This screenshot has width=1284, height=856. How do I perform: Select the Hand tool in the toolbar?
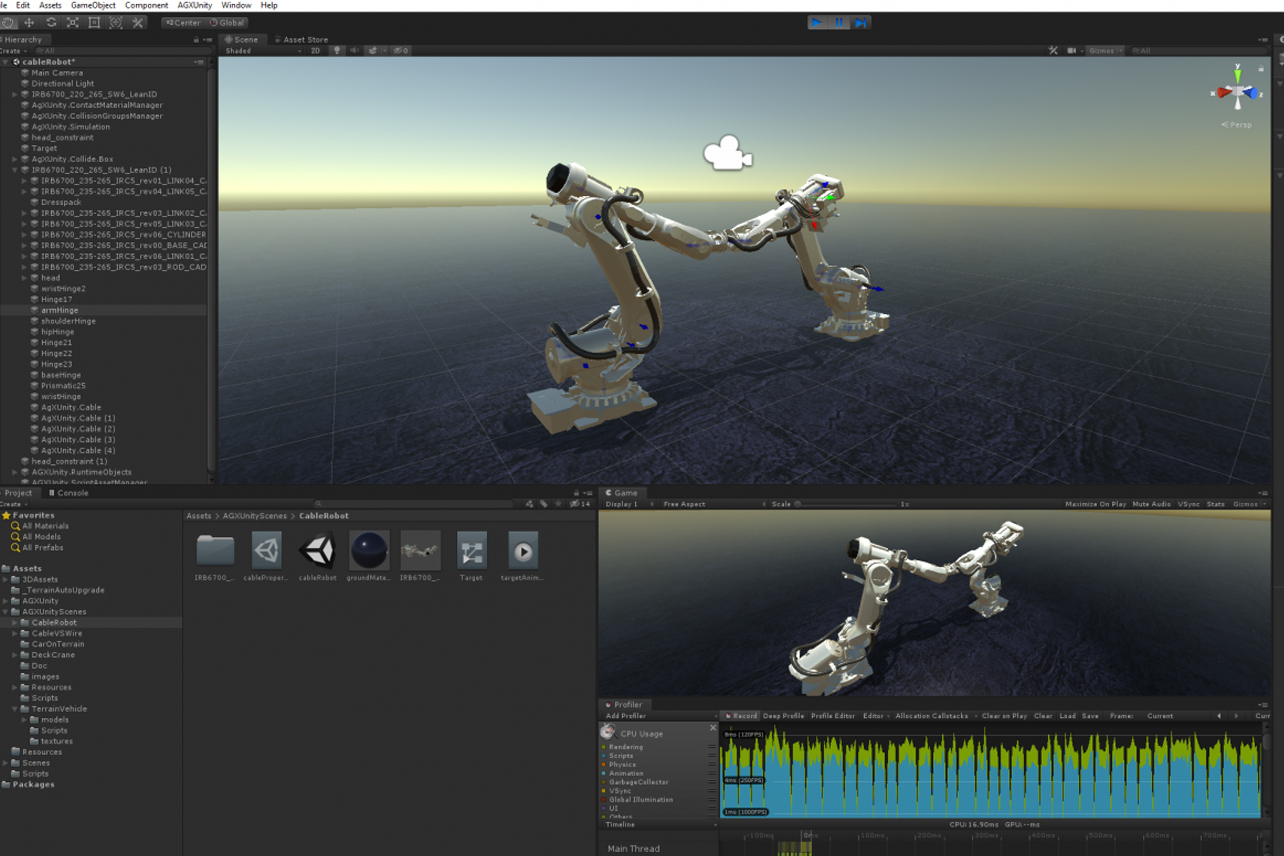point(7,22)
